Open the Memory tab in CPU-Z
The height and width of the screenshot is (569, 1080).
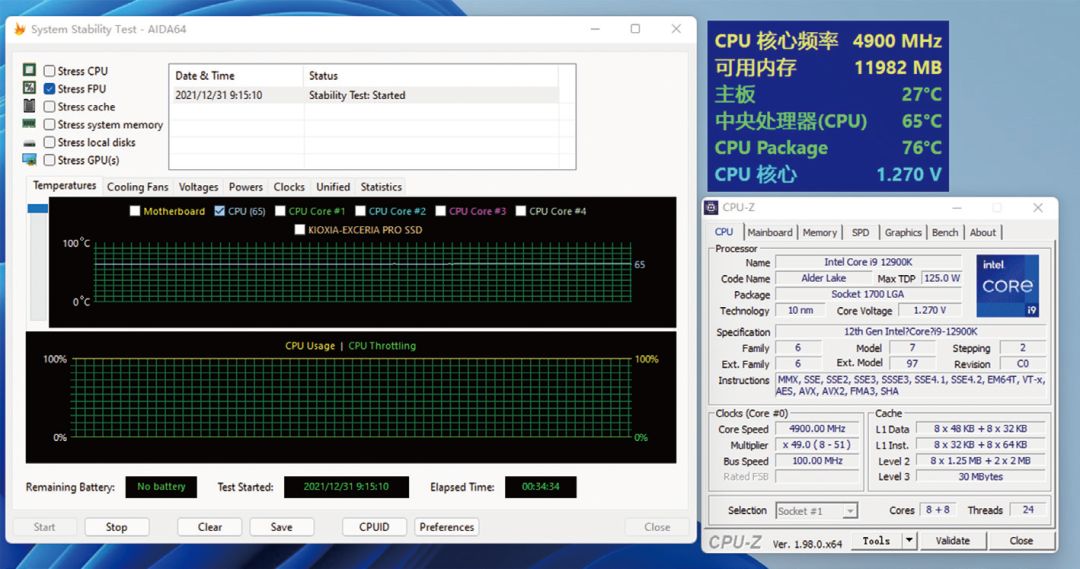(820, 233)
